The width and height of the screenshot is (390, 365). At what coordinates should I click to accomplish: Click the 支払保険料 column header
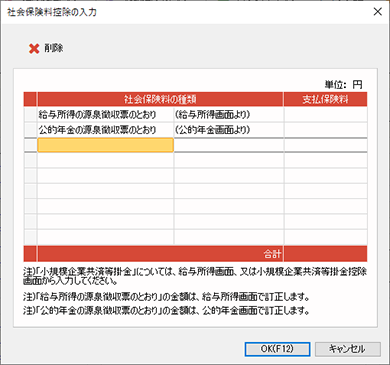(x=325, y=99)
